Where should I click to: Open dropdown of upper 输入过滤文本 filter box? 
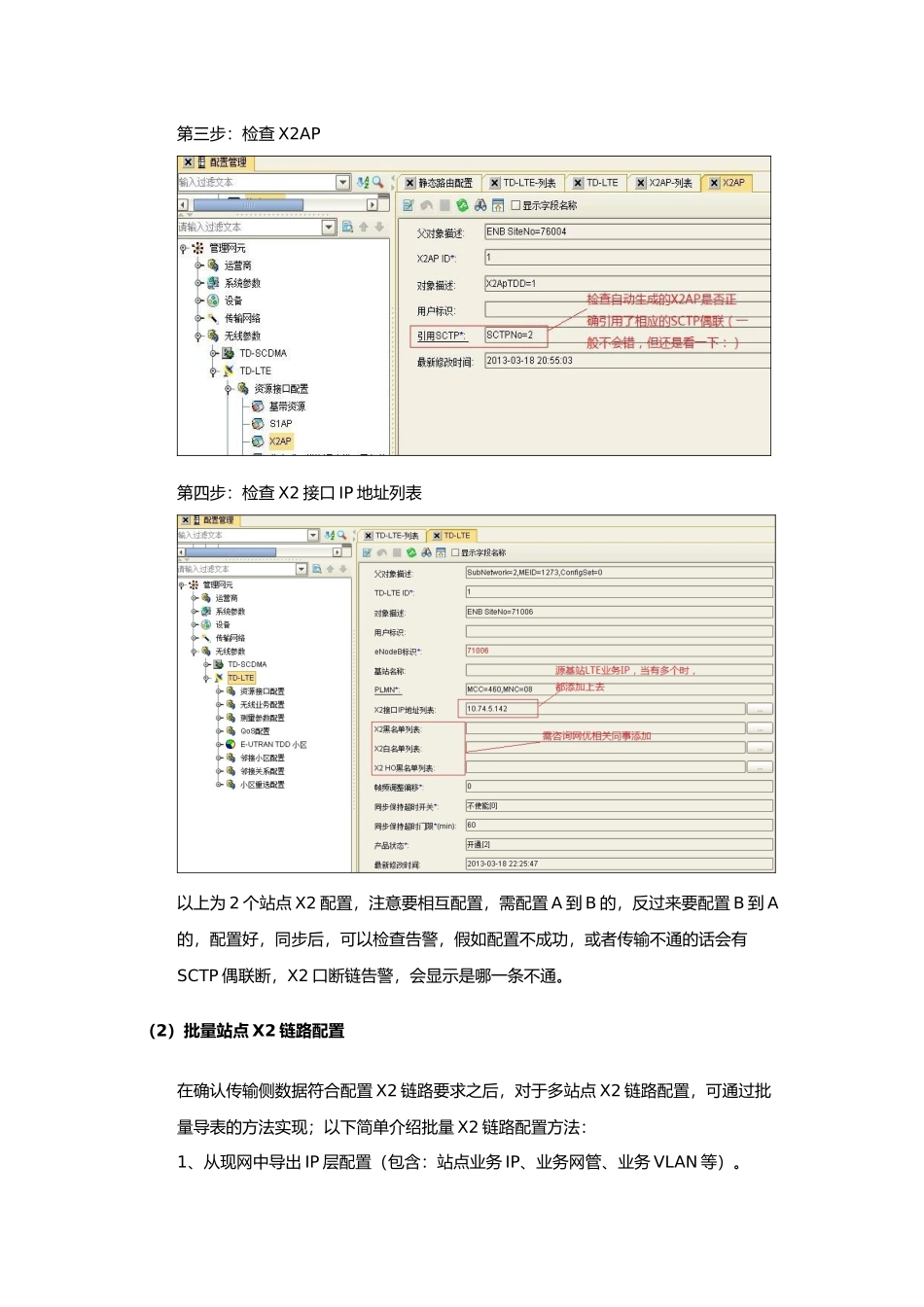tap(342, 183)
